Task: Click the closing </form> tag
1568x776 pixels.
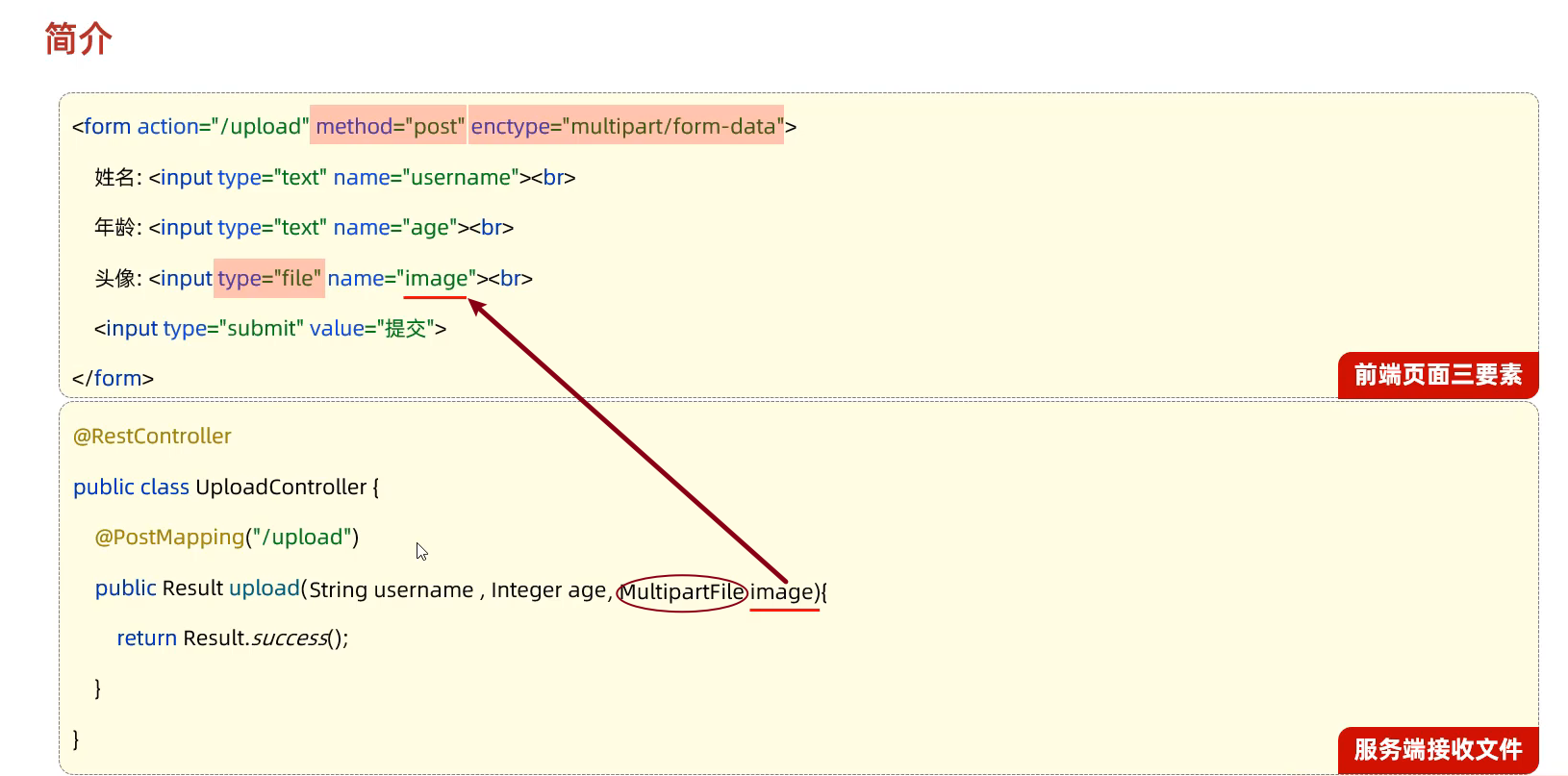Action: (113, 379)
